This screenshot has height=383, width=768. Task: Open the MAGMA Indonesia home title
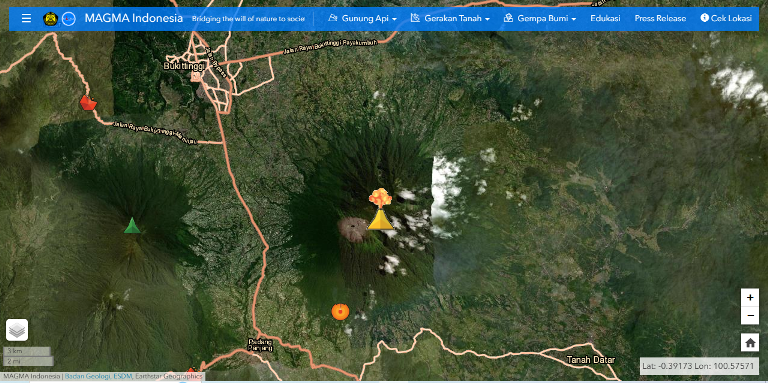pos(134,19)
